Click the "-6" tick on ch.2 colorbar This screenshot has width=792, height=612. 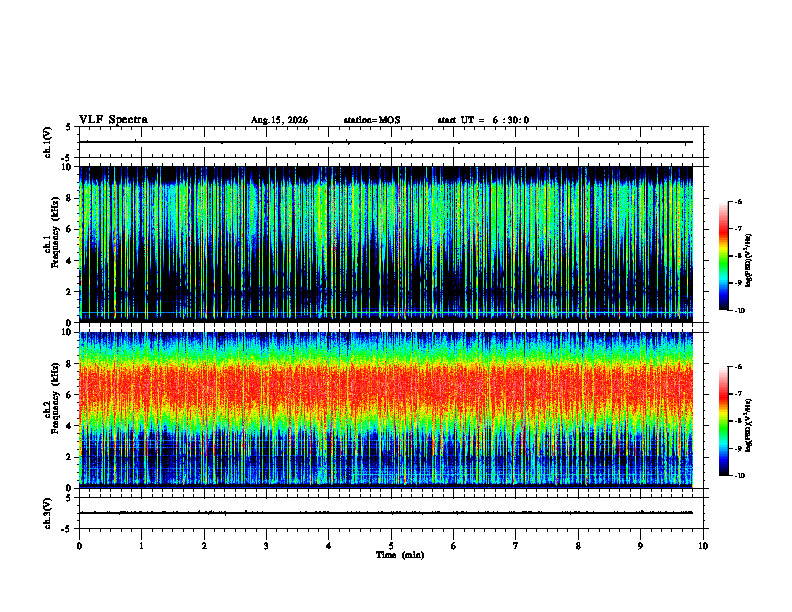[x=738, y=367]
